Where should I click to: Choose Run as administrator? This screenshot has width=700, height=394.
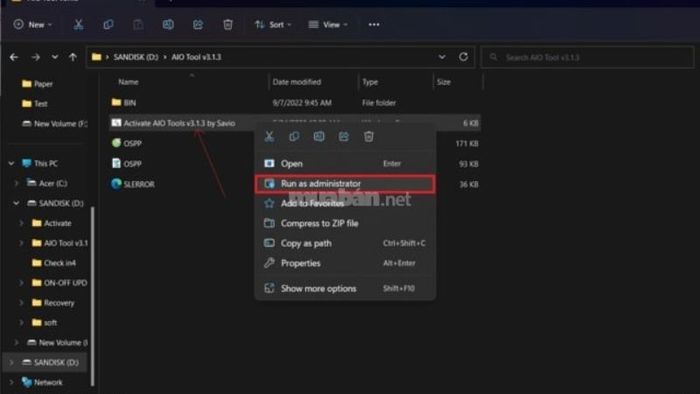345,184
